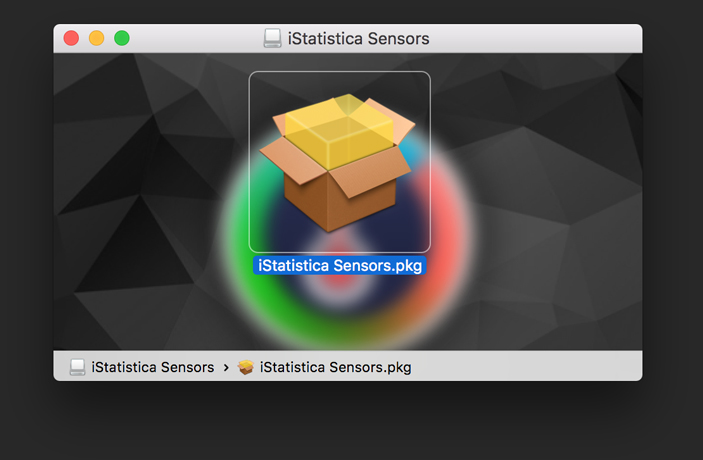Click the disk icon in the path bar
This screenshot has height=460, width=703.
(x=77, y=367)
